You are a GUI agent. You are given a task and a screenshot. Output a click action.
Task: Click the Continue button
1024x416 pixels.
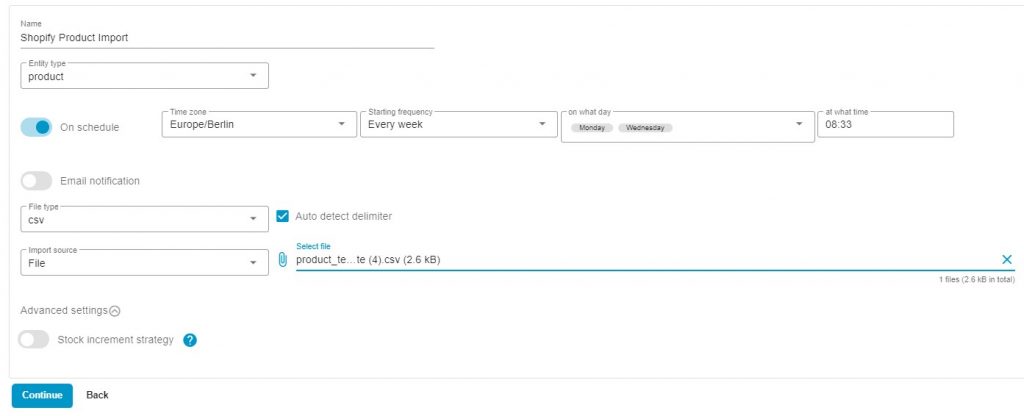[42, 395]
